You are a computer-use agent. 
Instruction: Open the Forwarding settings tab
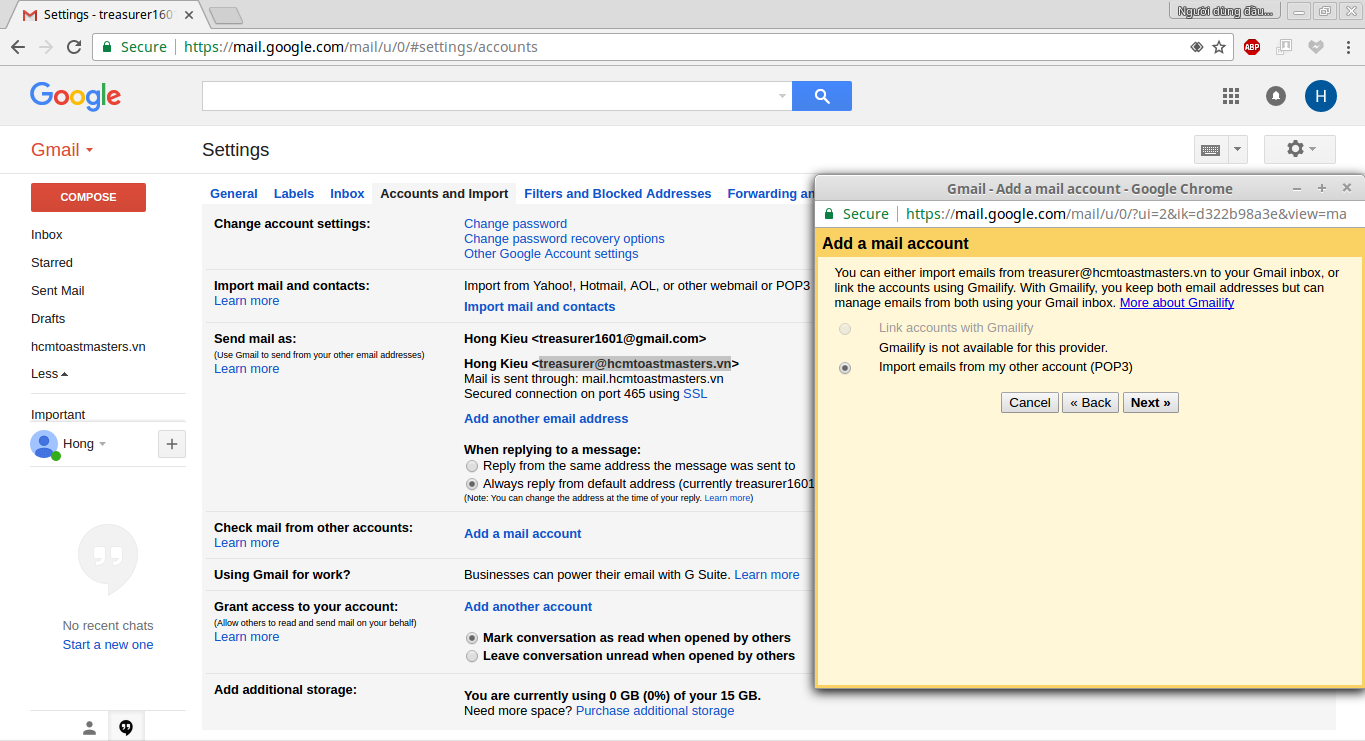pyautogui.click(x=771, y=194)
